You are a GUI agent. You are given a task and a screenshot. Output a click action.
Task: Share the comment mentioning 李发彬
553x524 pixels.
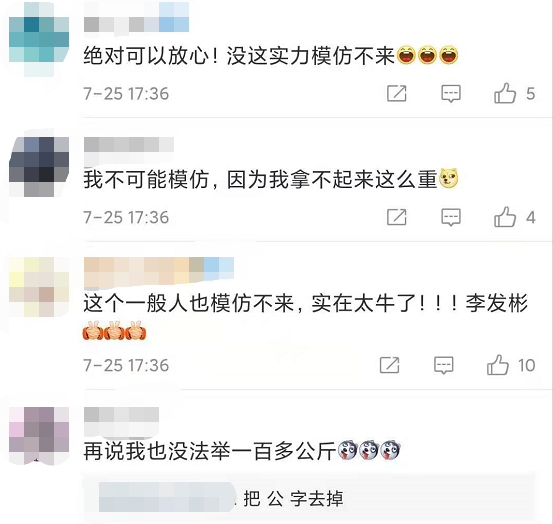[x=389, y=365]
